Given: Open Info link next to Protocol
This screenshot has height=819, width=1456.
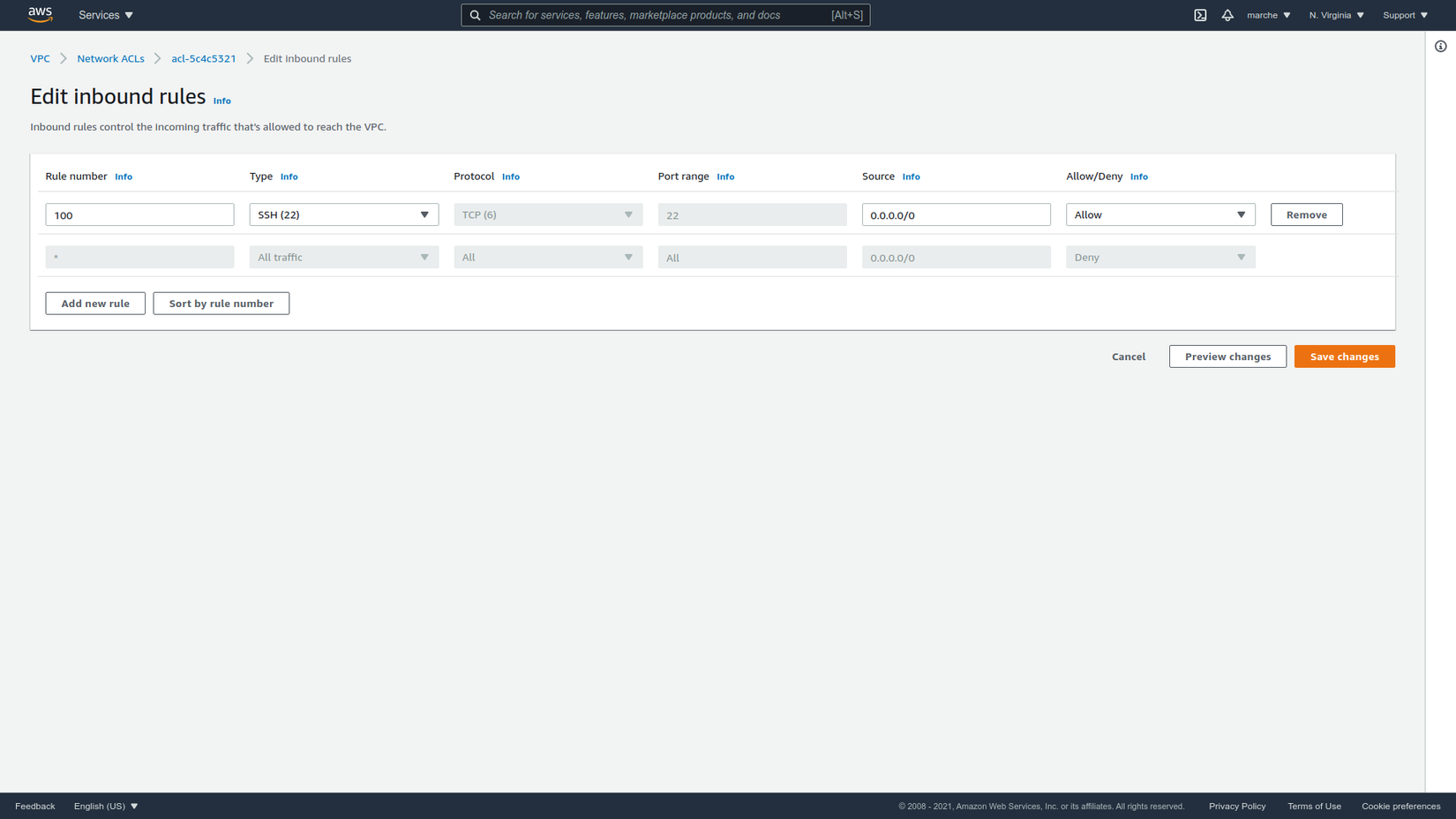Looking at the screenshot, I should coord(511,177).
